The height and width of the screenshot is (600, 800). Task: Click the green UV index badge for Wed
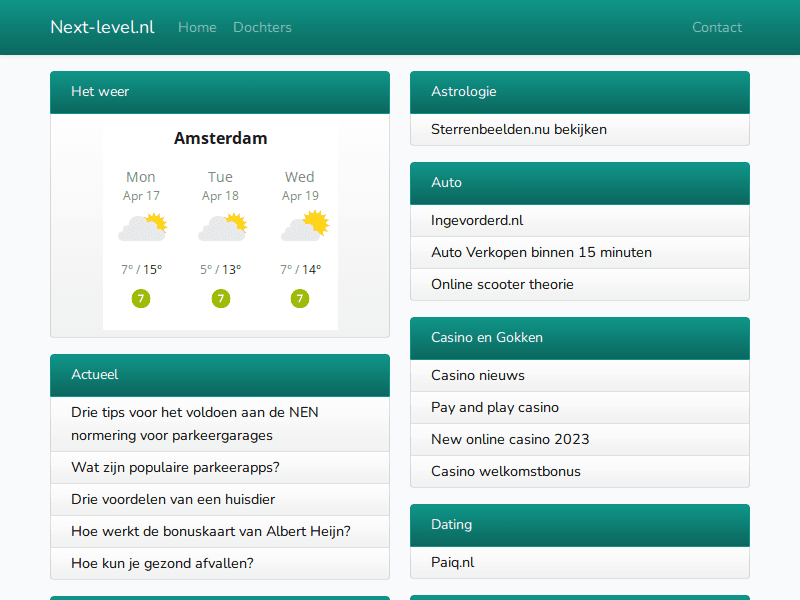[x=300, y=298]
